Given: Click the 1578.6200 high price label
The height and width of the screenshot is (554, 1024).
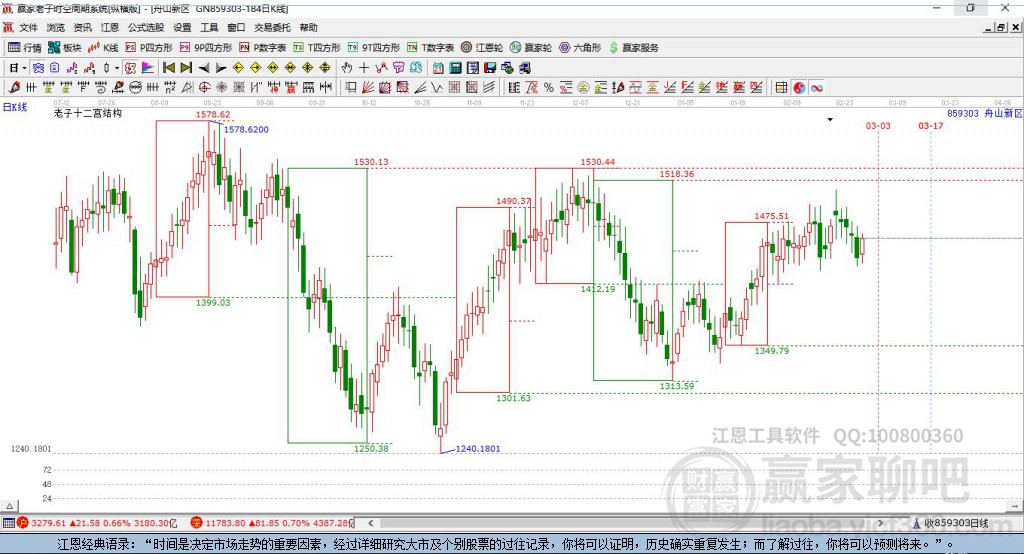Looking at the screenshot, I should [246, 129].
